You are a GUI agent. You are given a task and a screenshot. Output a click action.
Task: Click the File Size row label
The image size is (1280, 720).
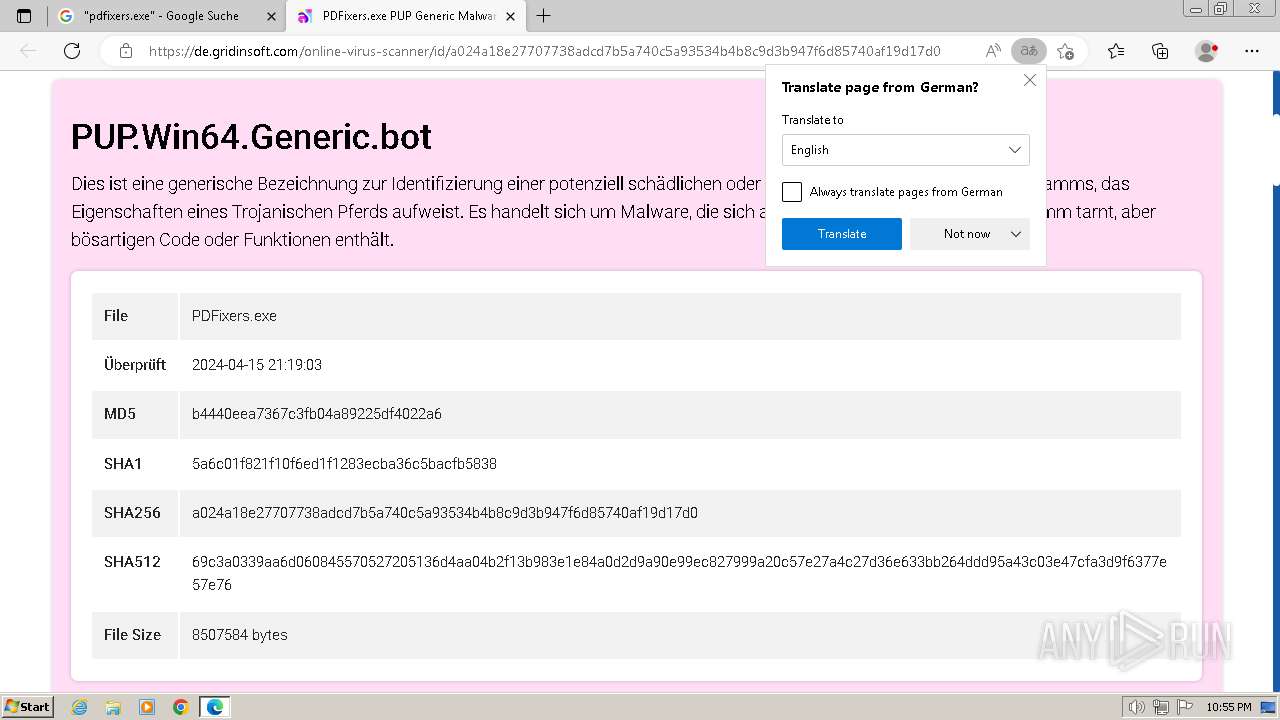coord(132,635)
